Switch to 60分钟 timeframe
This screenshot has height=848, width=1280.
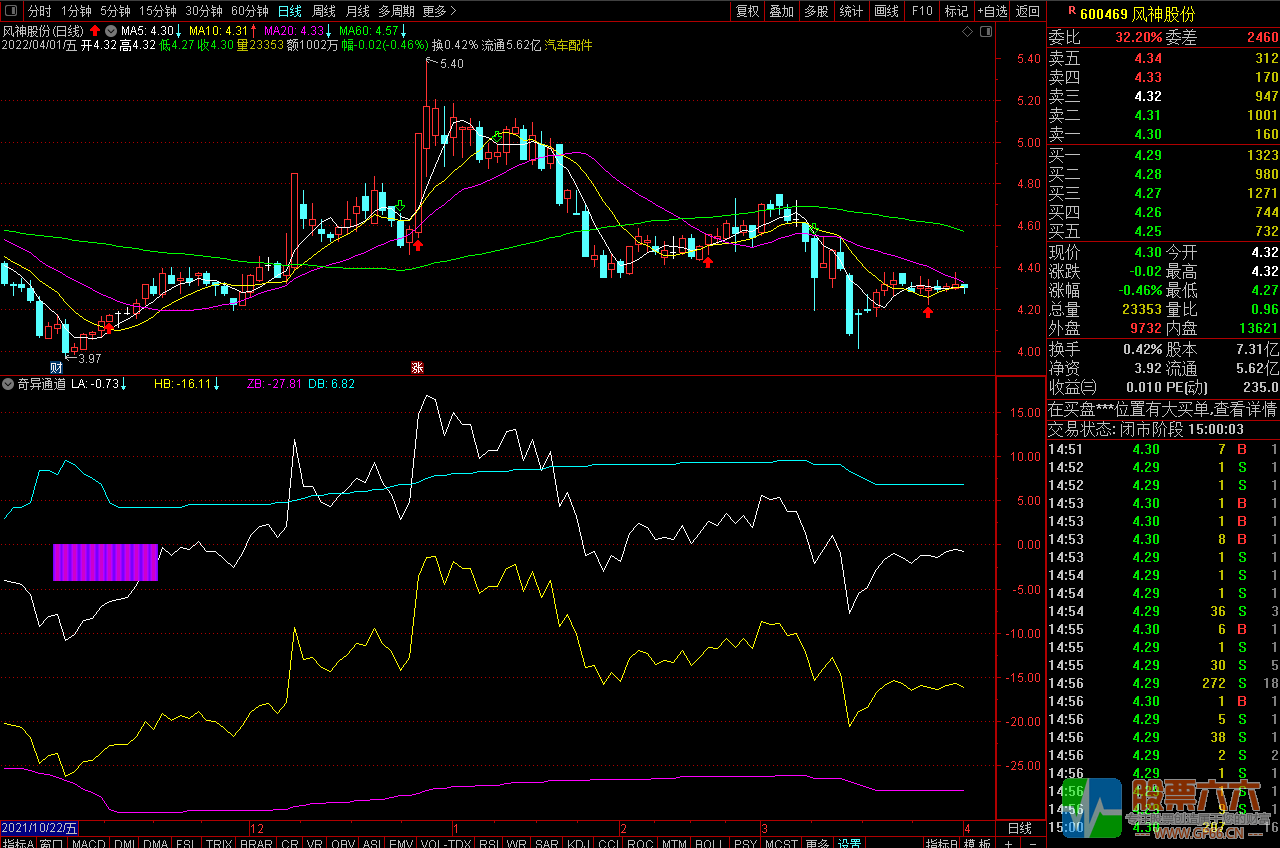(249, 11)
